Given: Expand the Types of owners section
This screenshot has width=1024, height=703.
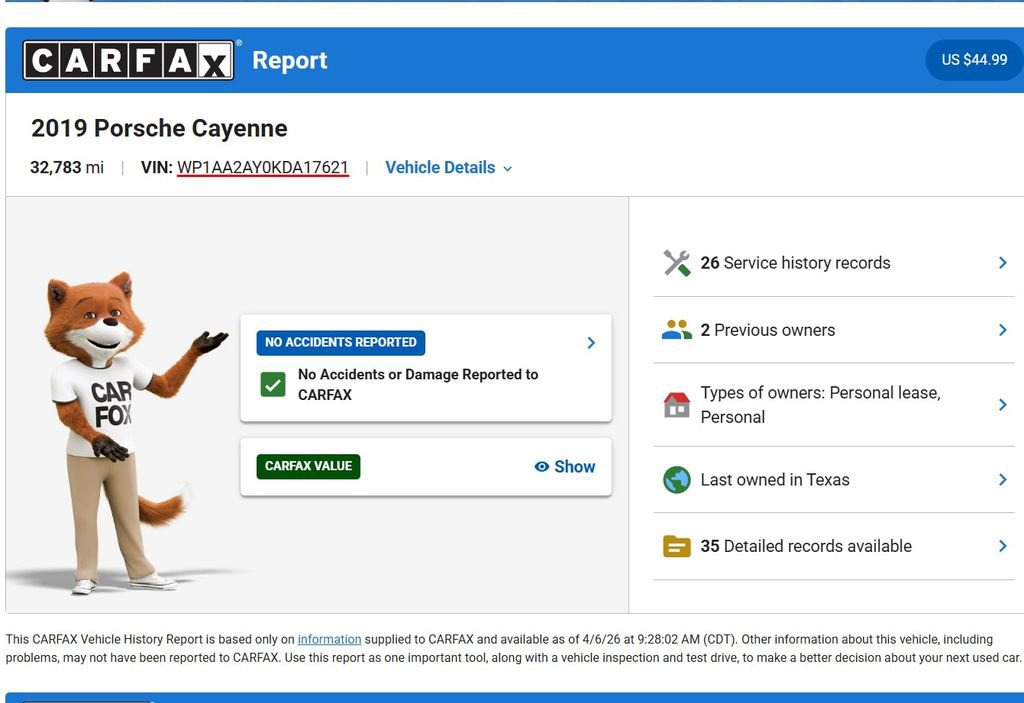Looking at the screenshot, I should [1002, 404].
